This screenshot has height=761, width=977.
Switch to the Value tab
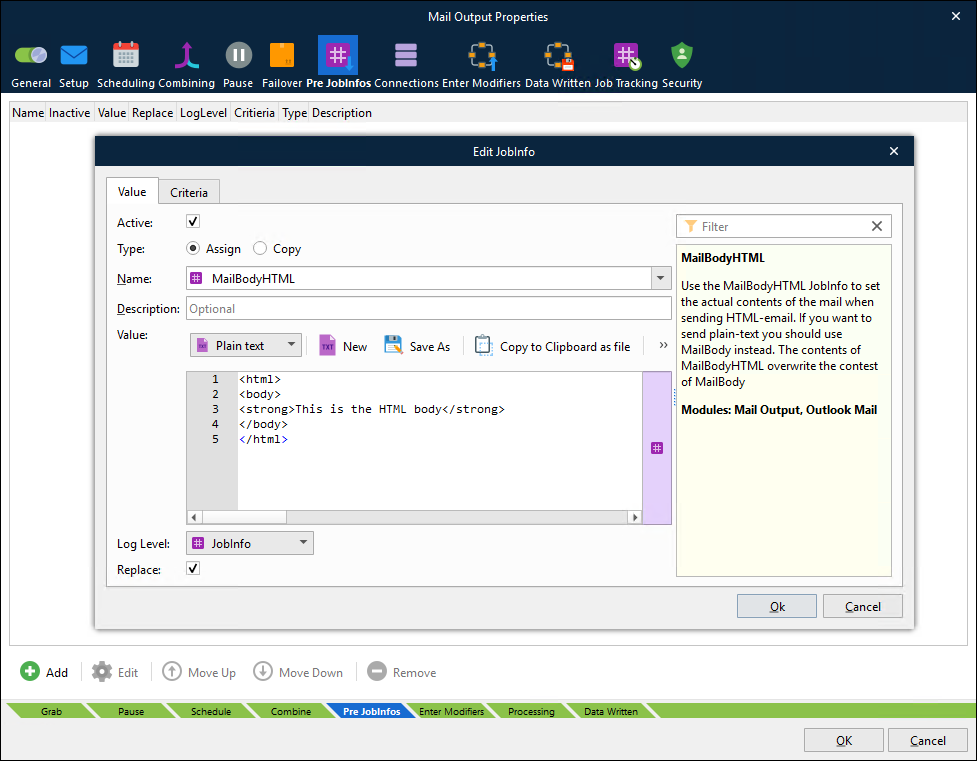coord(132,191)
